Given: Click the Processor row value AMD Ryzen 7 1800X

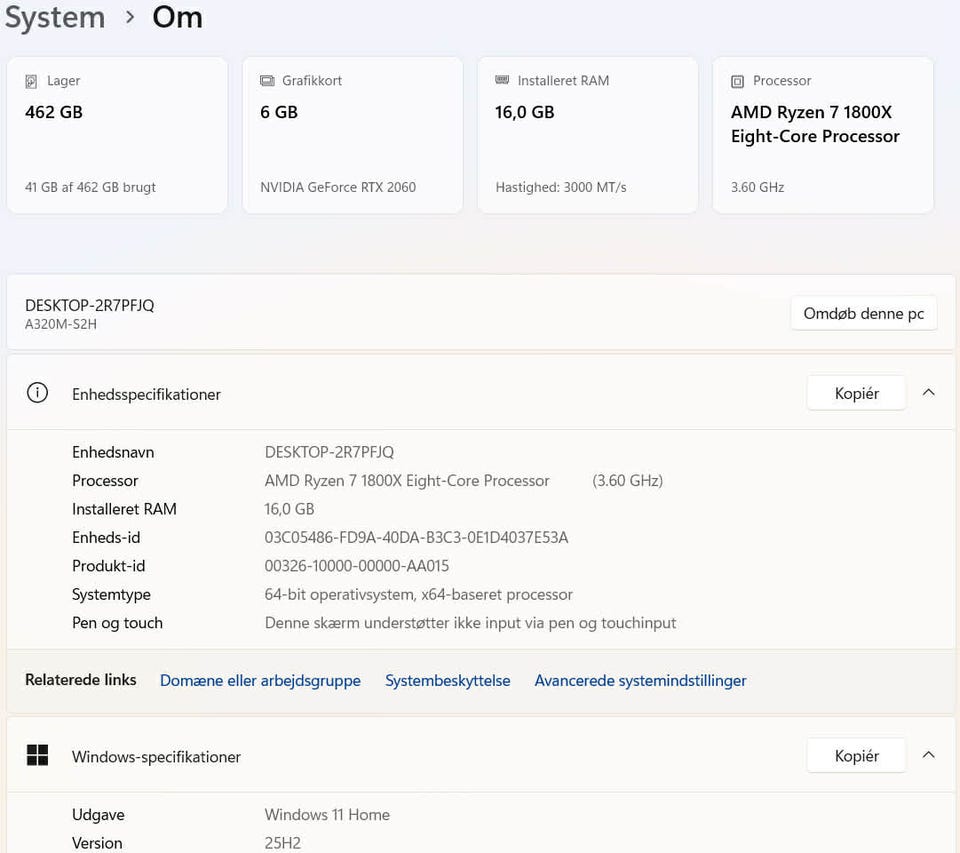Looking at the screenshot, I should click(407, 481).
